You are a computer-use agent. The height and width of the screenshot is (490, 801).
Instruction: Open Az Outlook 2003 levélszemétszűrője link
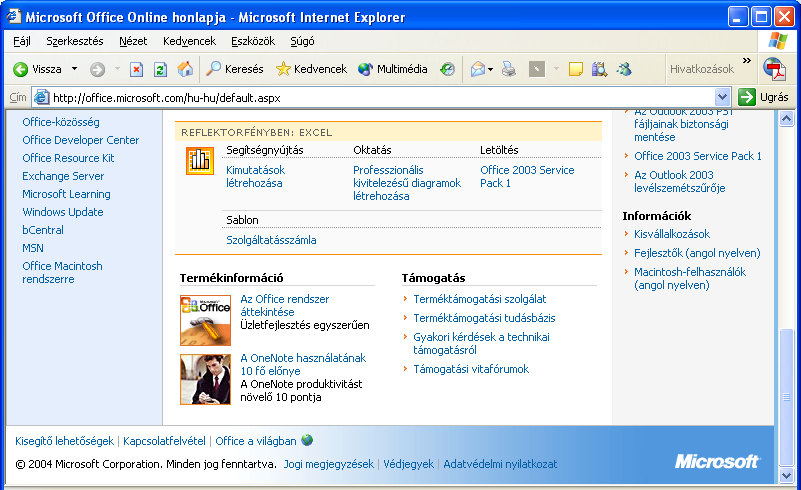point(679,181)
